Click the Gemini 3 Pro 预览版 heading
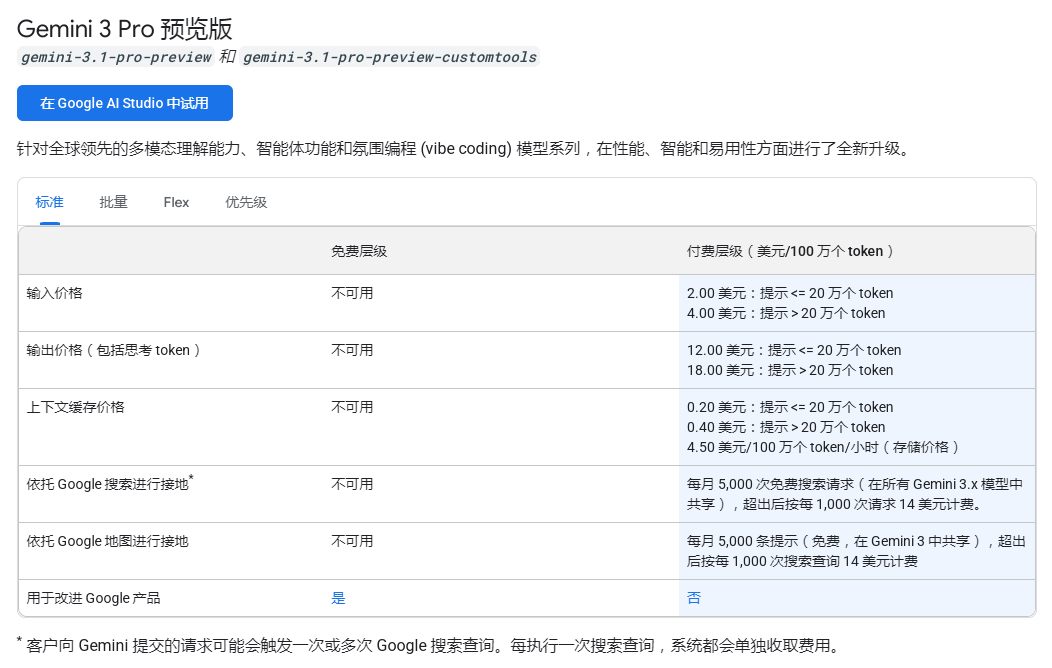1052x668 pixels. [x=125, y=29]
